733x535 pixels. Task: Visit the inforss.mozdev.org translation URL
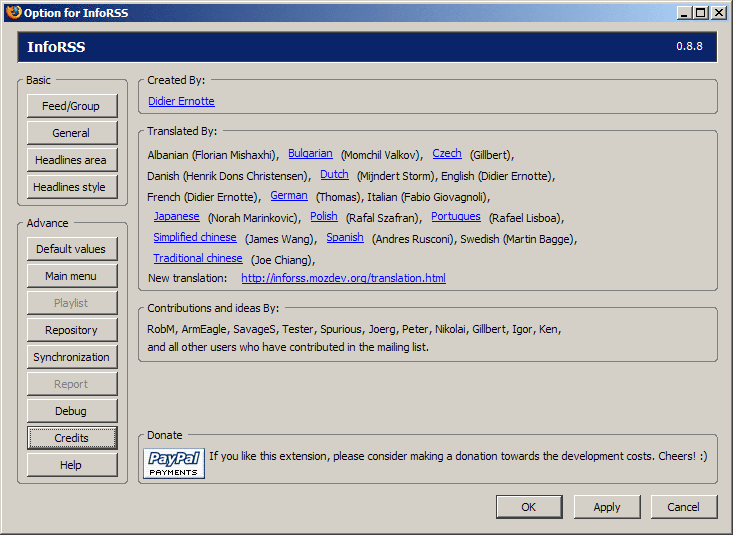point(343,278)
